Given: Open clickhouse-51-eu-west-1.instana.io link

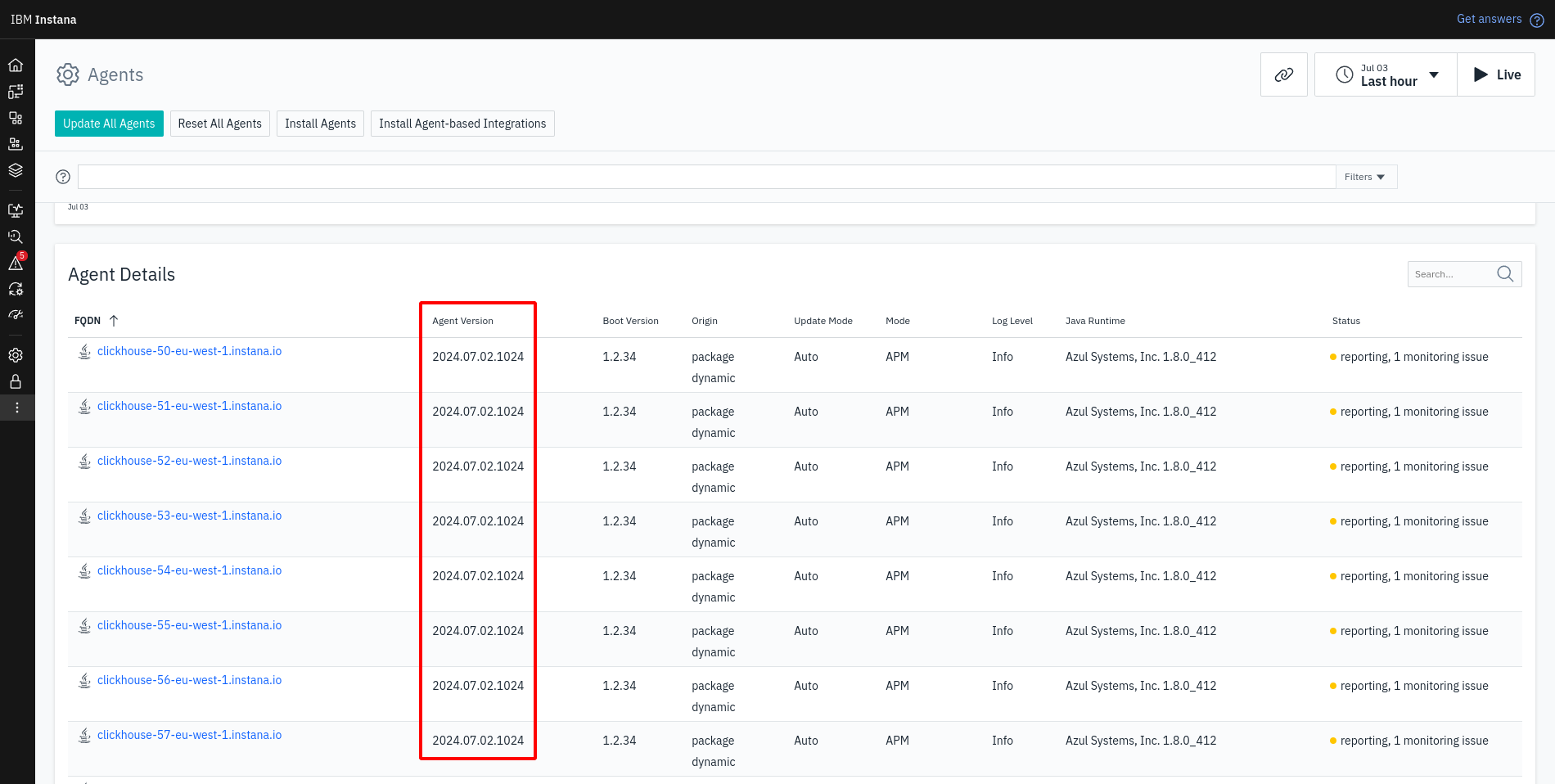Looking at the screenshot, I should click(x=189, y=406).
